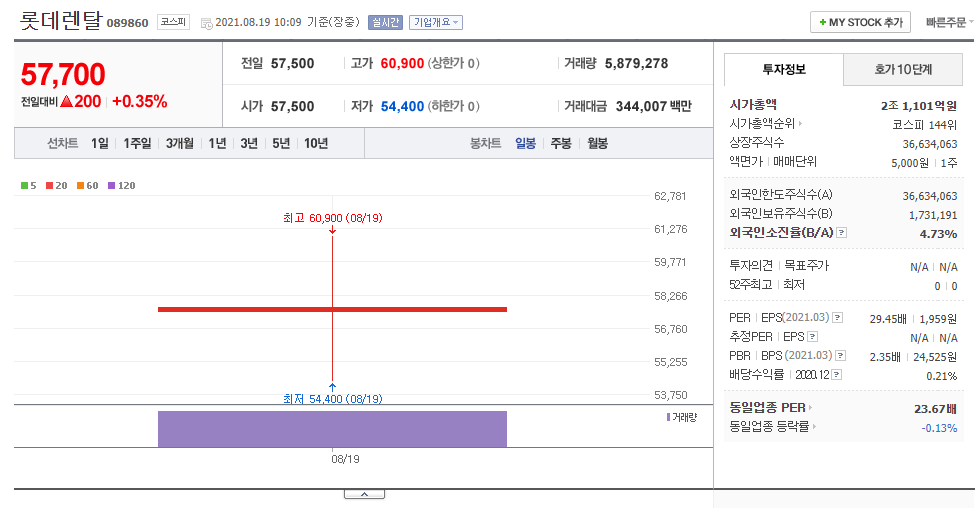
Task: Select the 1일 line chart period
Action: point(100,143)
